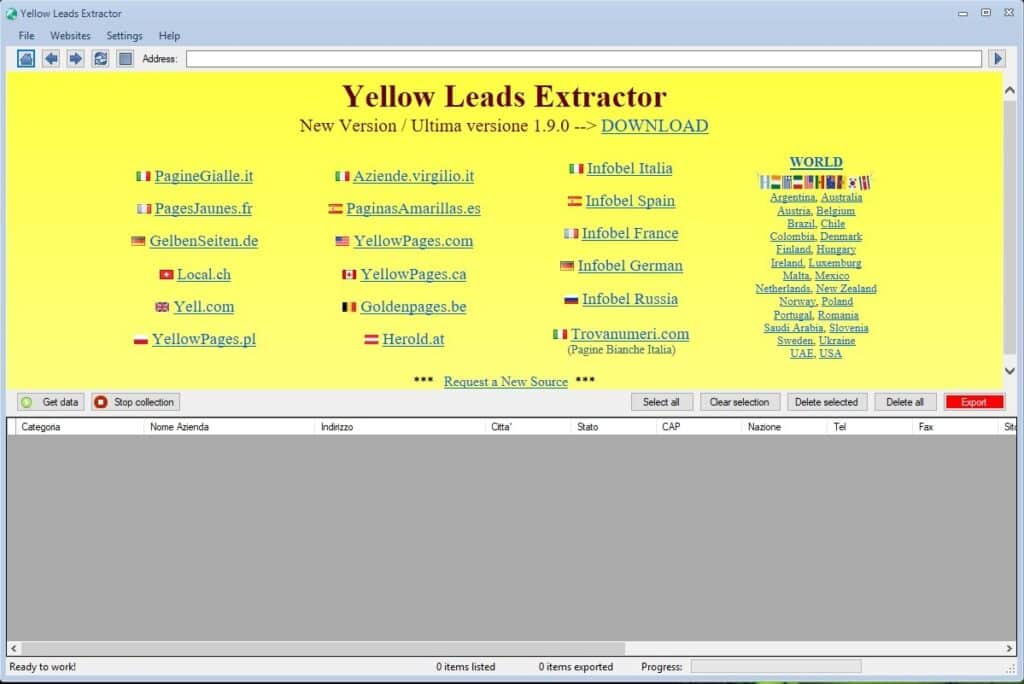Click the vertical scrollbar down arrow
Screen dimensions: 1024x684
click(x=1010, y=369)
